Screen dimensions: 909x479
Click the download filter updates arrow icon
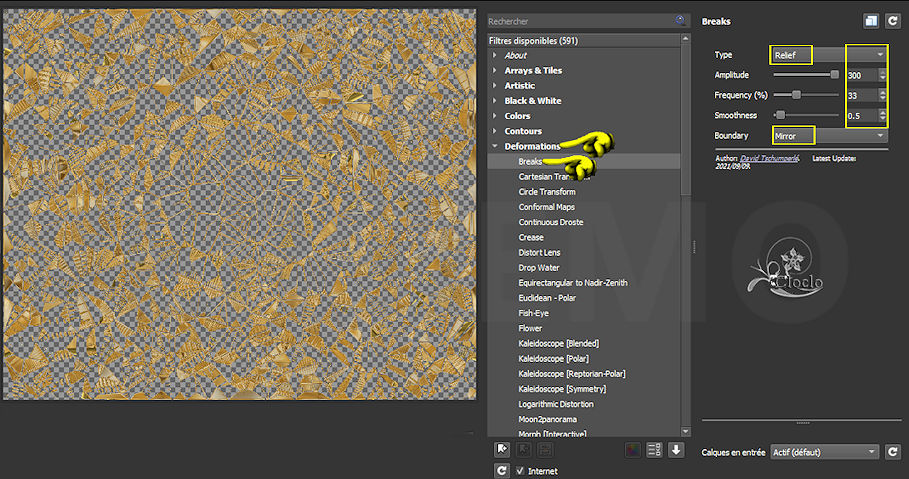677,450
